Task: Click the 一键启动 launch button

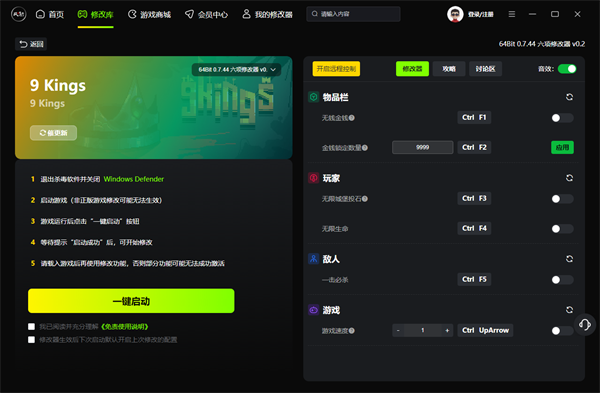Action: coord(131,301)
